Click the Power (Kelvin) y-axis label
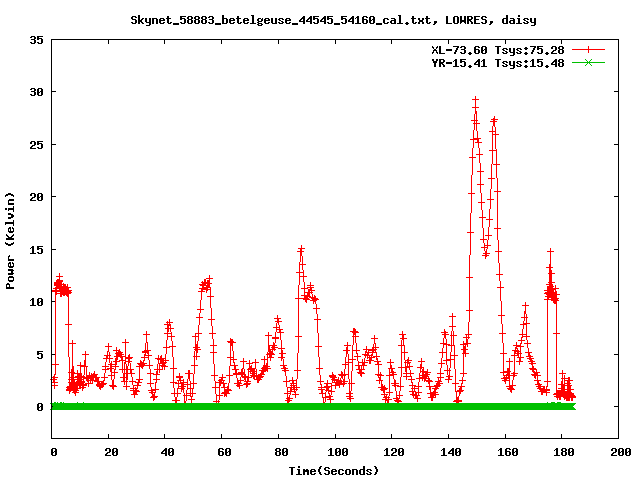The image size is (640, 480). pos(10,241)
